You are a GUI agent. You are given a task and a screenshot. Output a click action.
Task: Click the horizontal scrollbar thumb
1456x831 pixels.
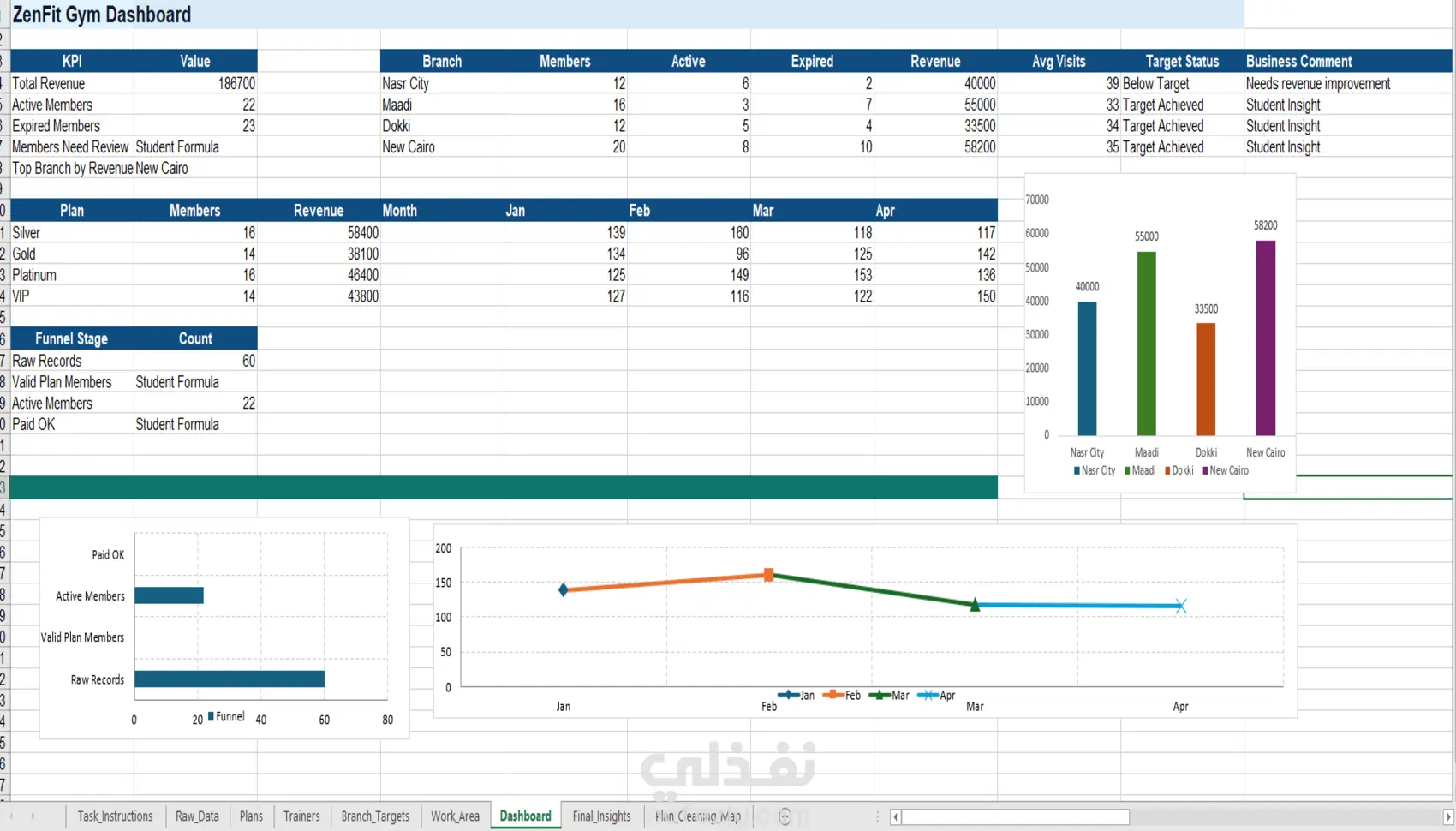pyautogui.click(x=1015, y=817)
